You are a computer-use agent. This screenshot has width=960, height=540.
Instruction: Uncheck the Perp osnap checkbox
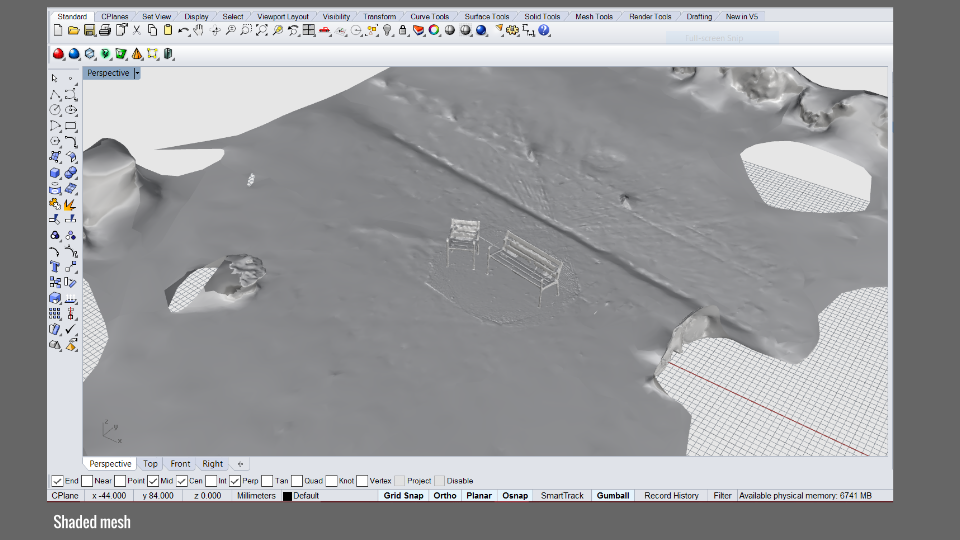pos(235,481)
